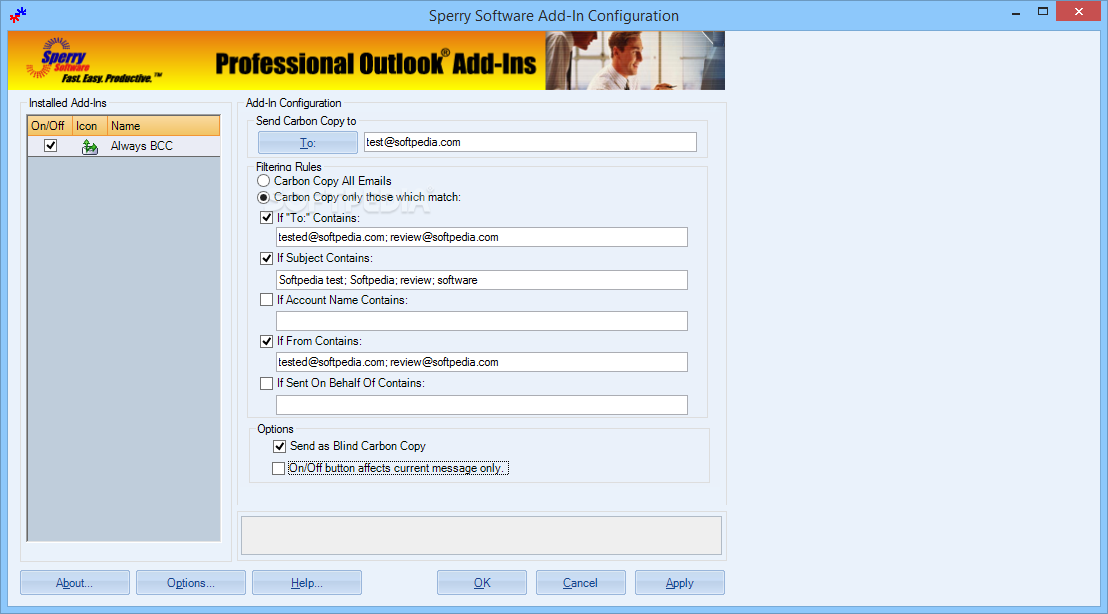Enable If Sent On Behalf Of Contains
Viewport: 1108px width, 614px height.
tap(266, 383)
